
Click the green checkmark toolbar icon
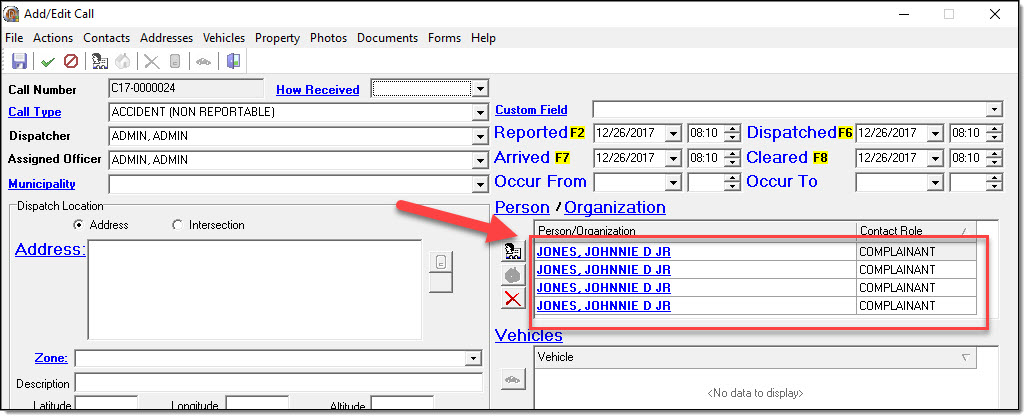(x=47, y=61)
